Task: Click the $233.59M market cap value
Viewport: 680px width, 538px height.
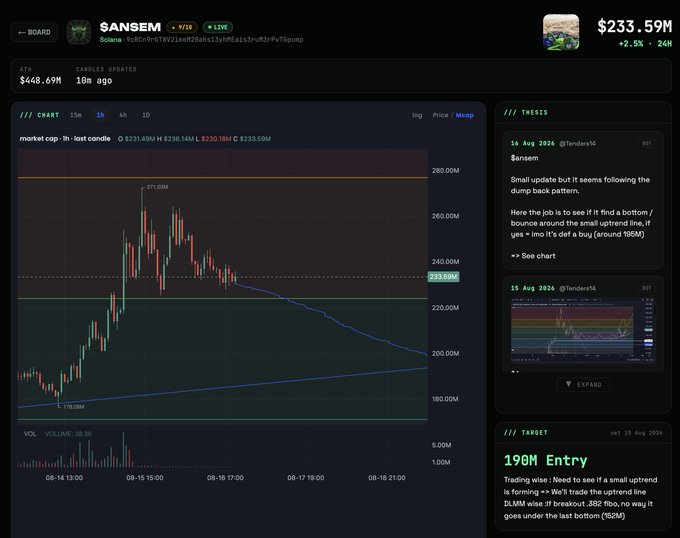Action: [x=634, y=27]
